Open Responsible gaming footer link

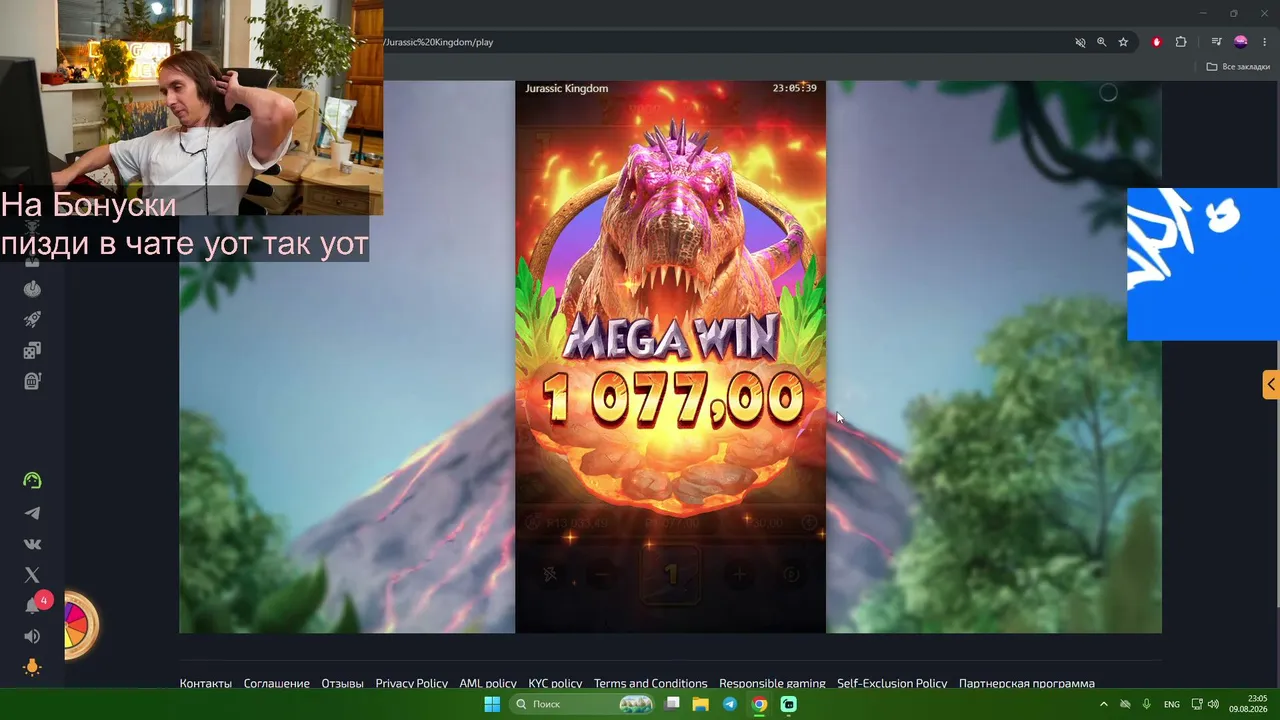pyautogui.click(x=772, y=684)
